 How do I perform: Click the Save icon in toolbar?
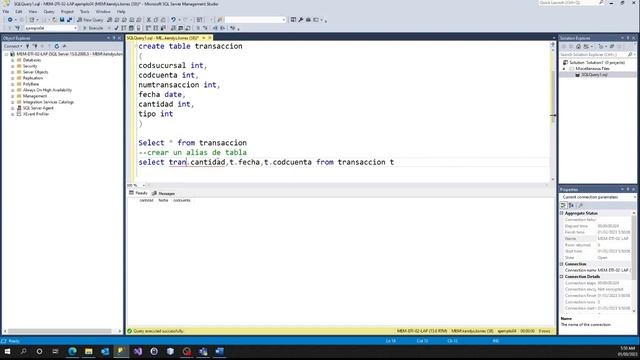(62, 20)
